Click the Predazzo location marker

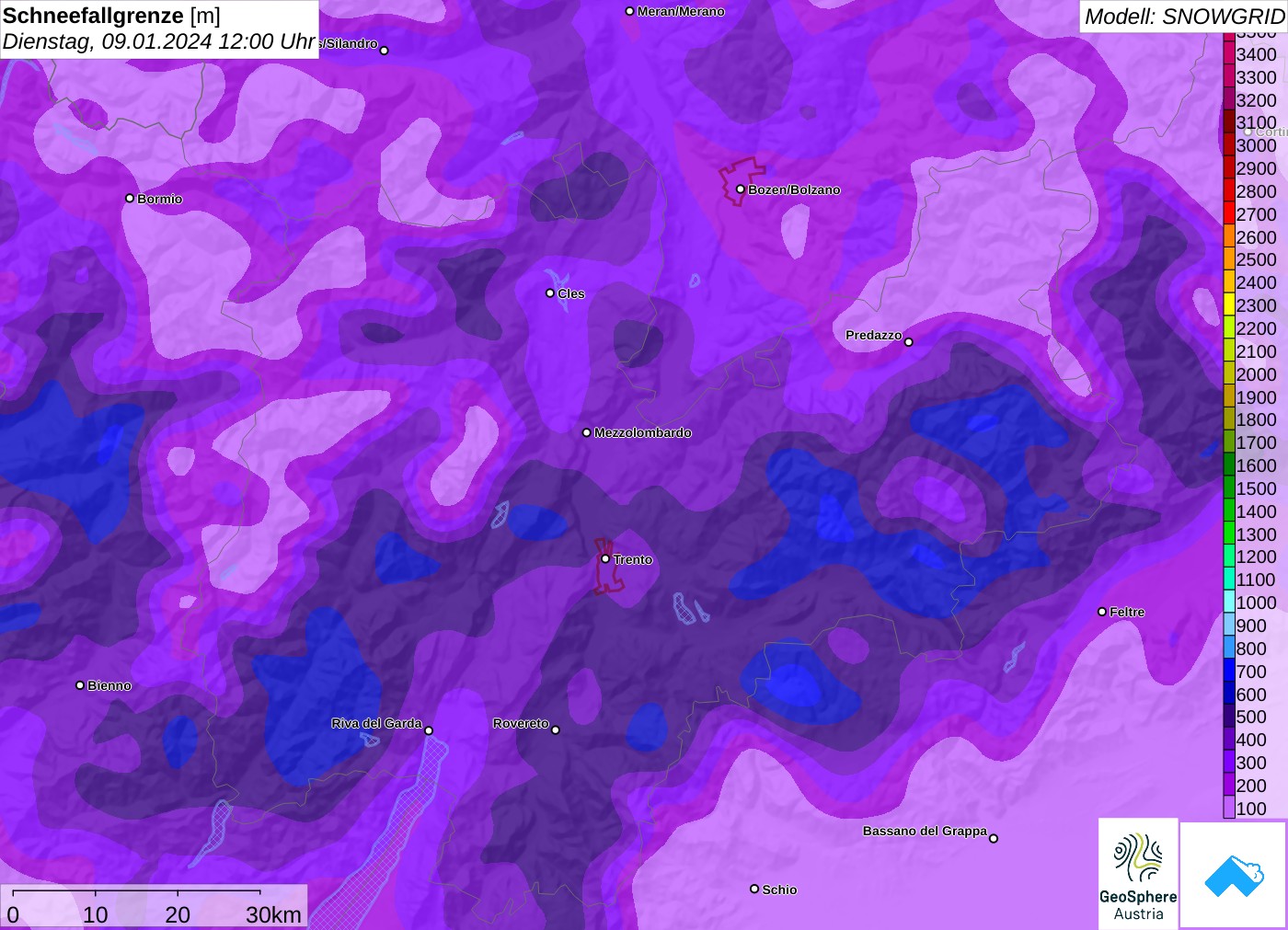pos(909,342)
